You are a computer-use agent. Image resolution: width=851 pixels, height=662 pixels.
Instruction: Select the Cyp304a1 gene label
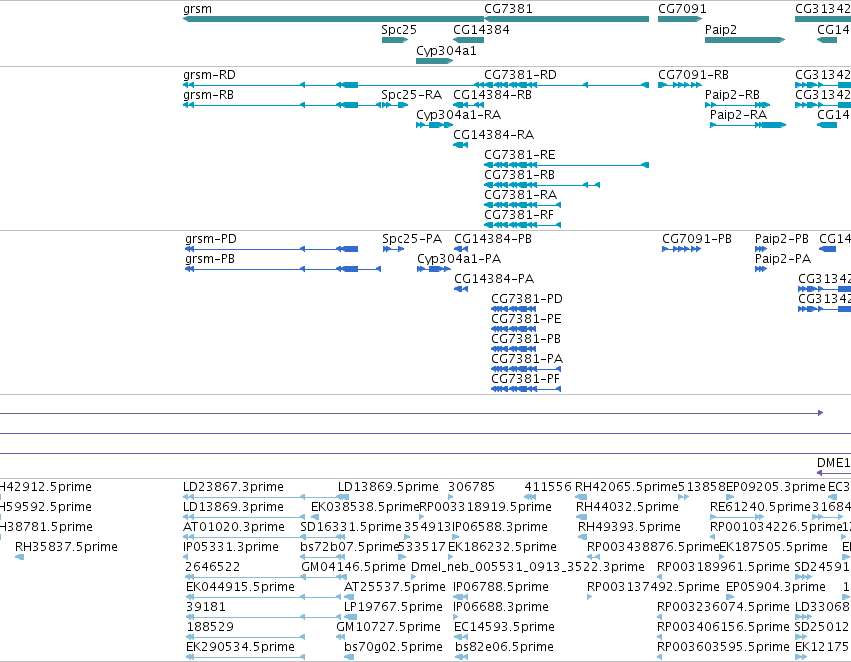446,50
